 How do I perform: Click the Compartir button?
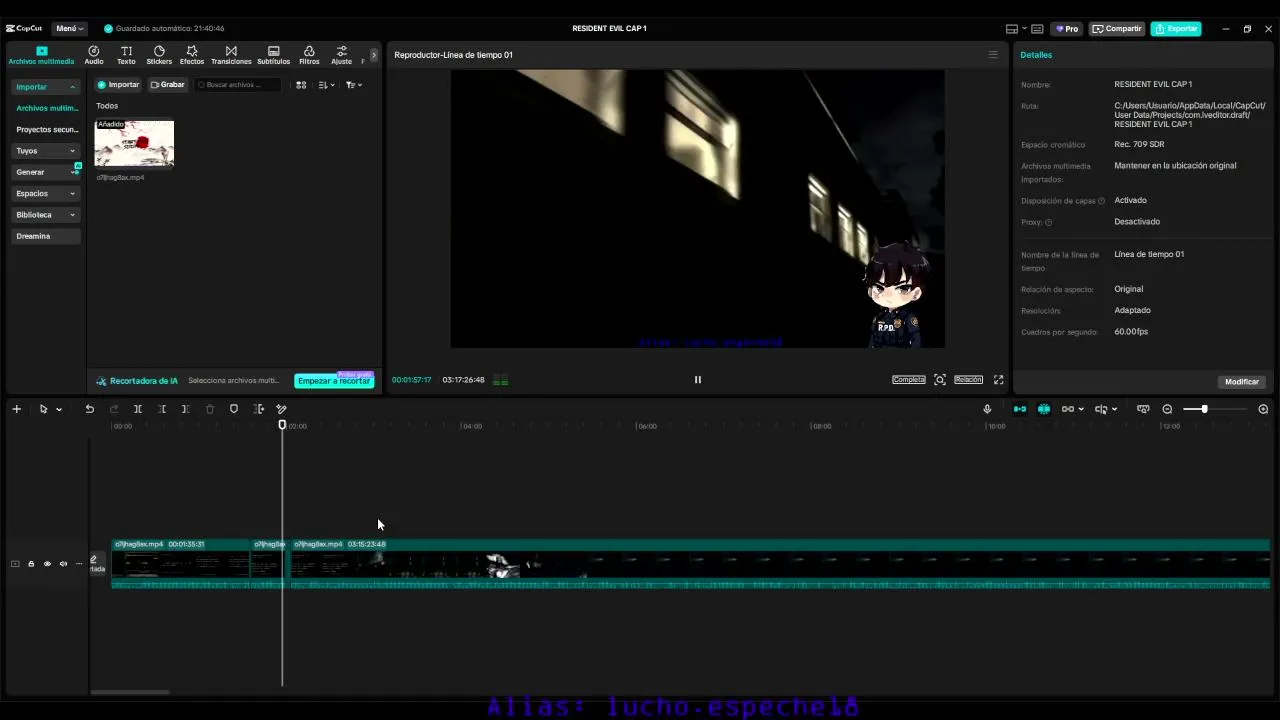click(1117, 29)
